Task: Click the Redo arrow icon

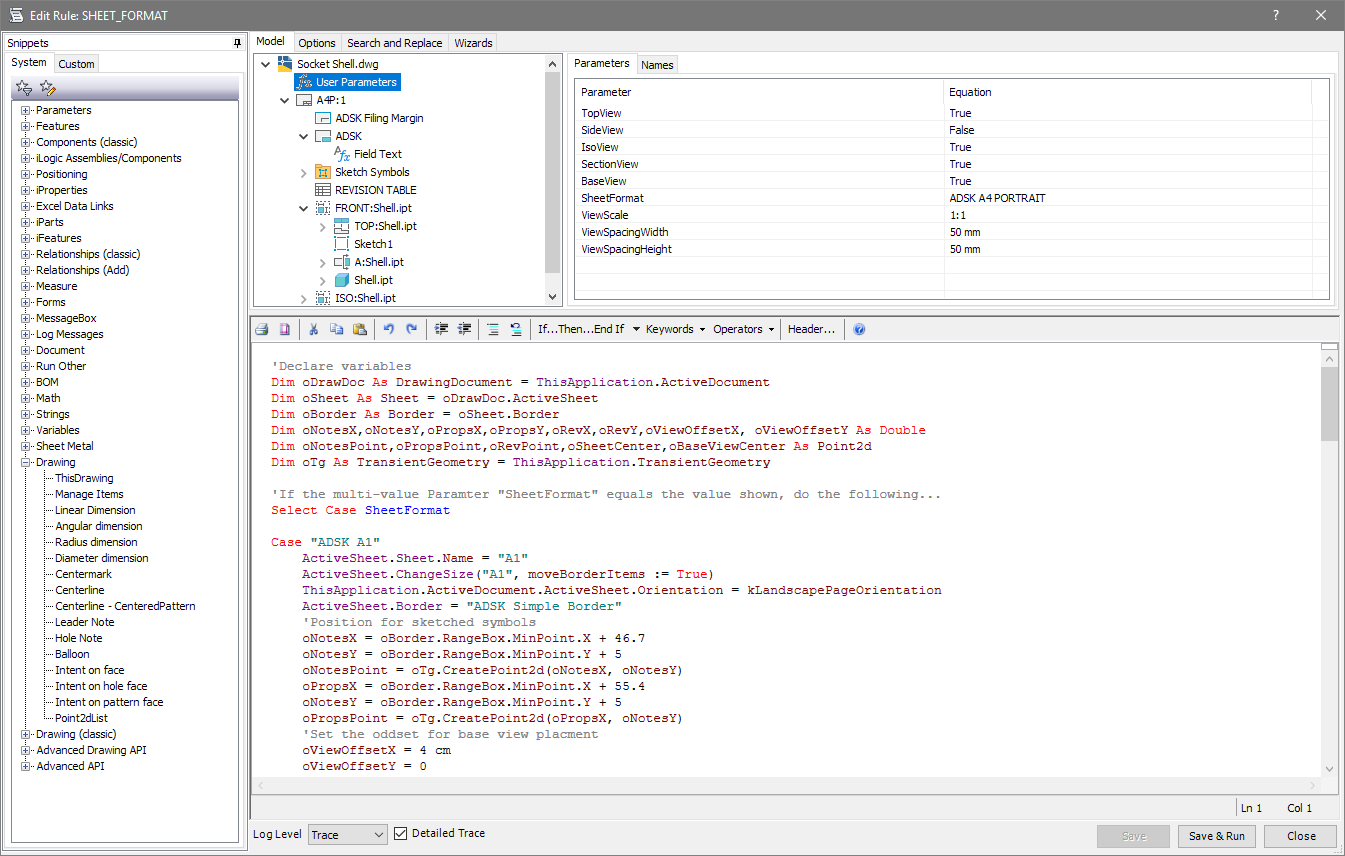Action: [411, 329]
